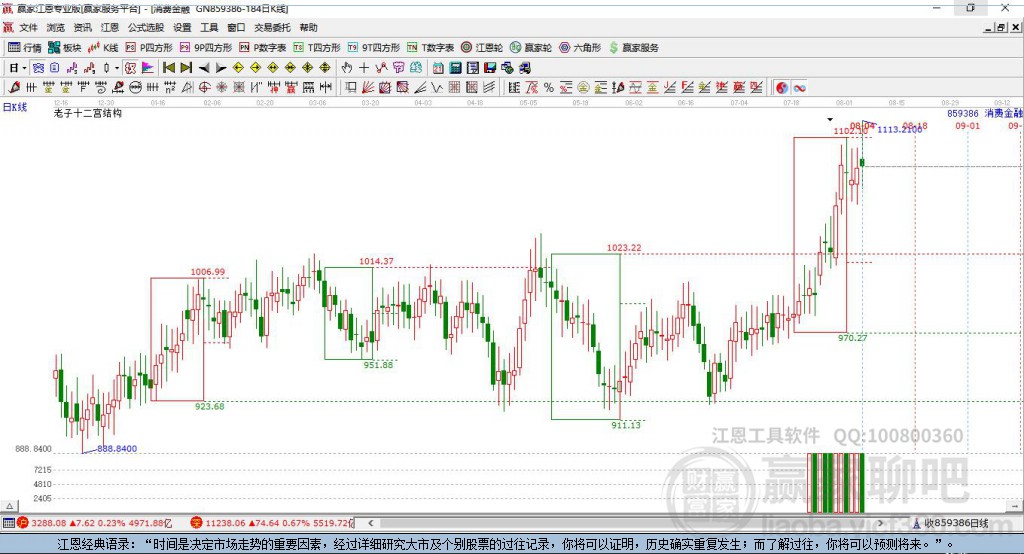Toggle the yin-yang icon button
This screenshot has width=1024, height=554.
(x=782, y=88)
